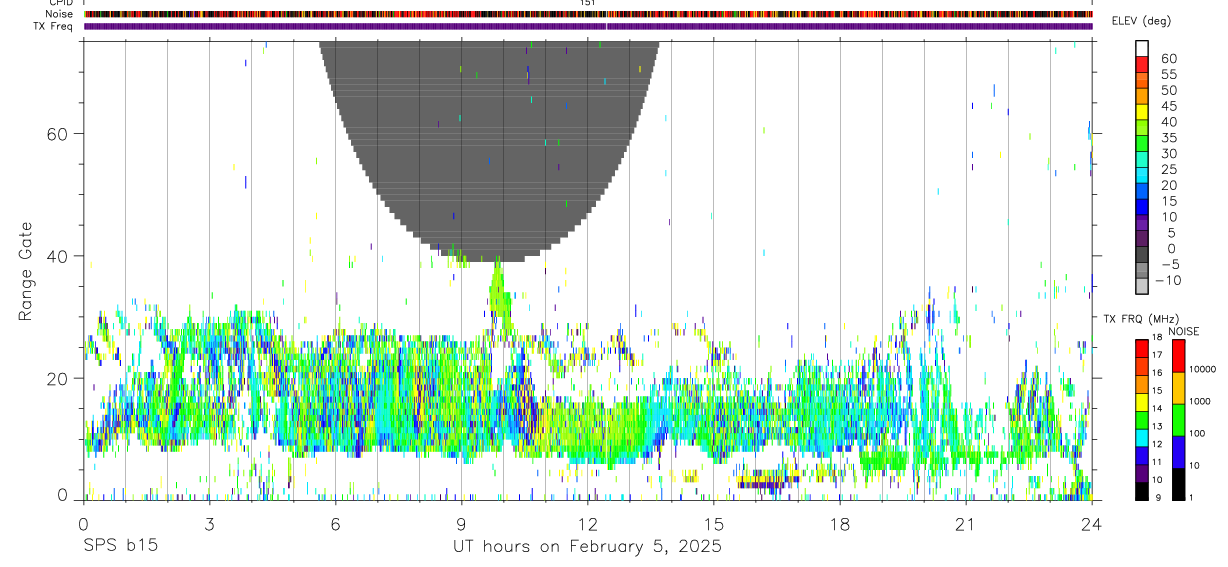The image size is (1228, 567).
Task: Click the purple TX Freq strip above the plot
Action: tap(588, 26)
